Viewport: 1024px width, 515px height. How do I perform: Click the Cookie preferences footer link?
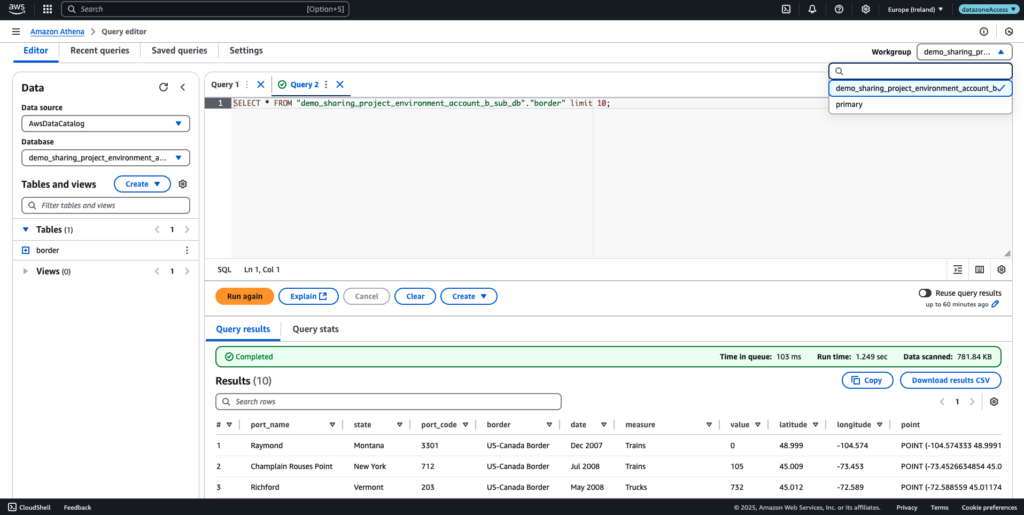click(x=989, y=507)
